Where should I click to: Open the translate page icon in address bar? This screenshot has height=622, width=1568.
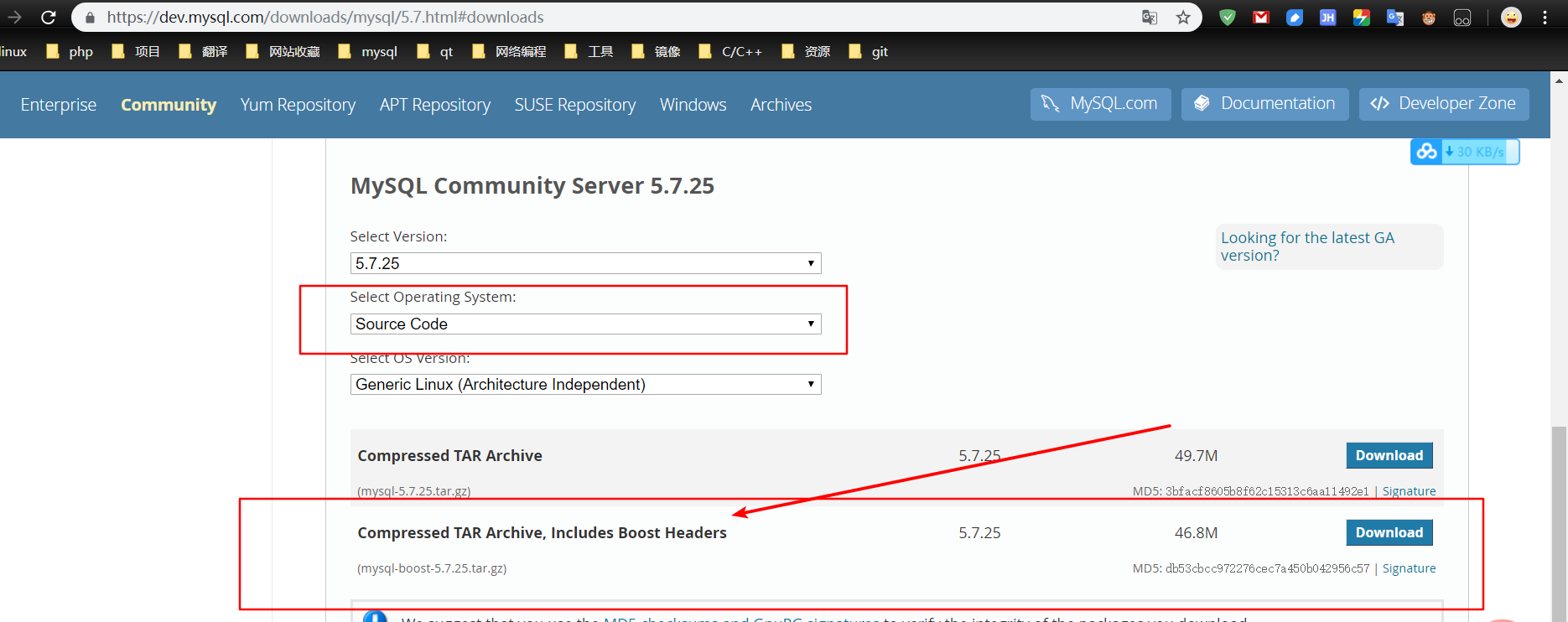(x=1150, y=17)
